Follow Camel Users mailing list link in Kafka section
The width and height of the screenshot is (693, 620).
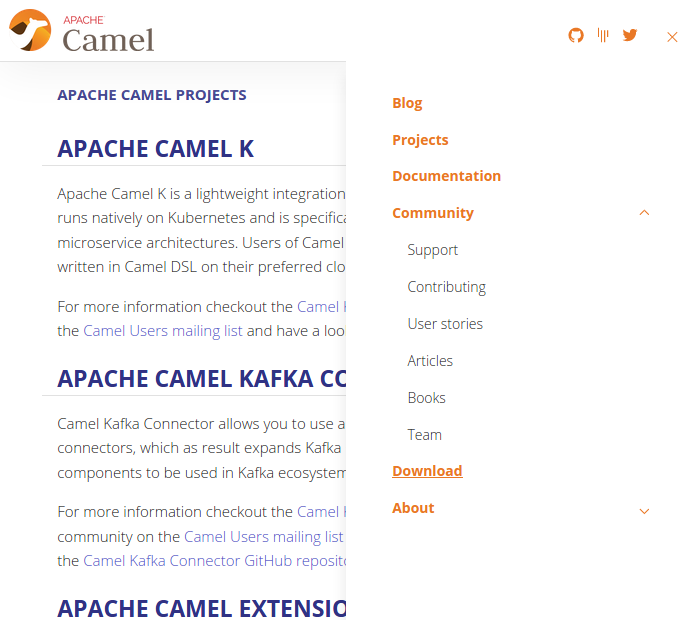click(263, 537)
